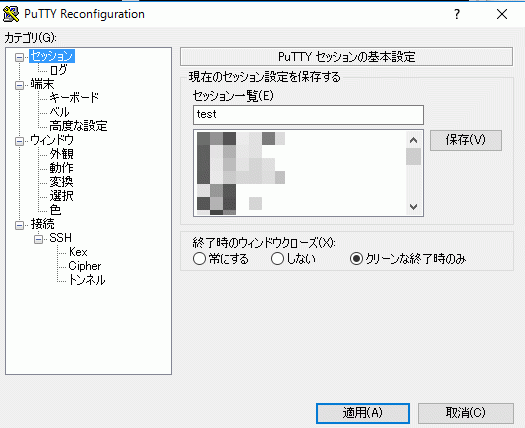Screen dimensions: 525x428
Task: Close the PuTTY Reconfiguration dialog
Action: coord(502,14)
